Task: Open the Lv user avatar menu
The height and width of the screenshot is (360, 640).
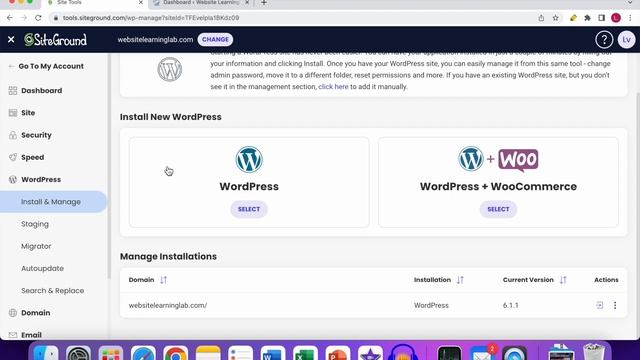Action: point(626,40)
